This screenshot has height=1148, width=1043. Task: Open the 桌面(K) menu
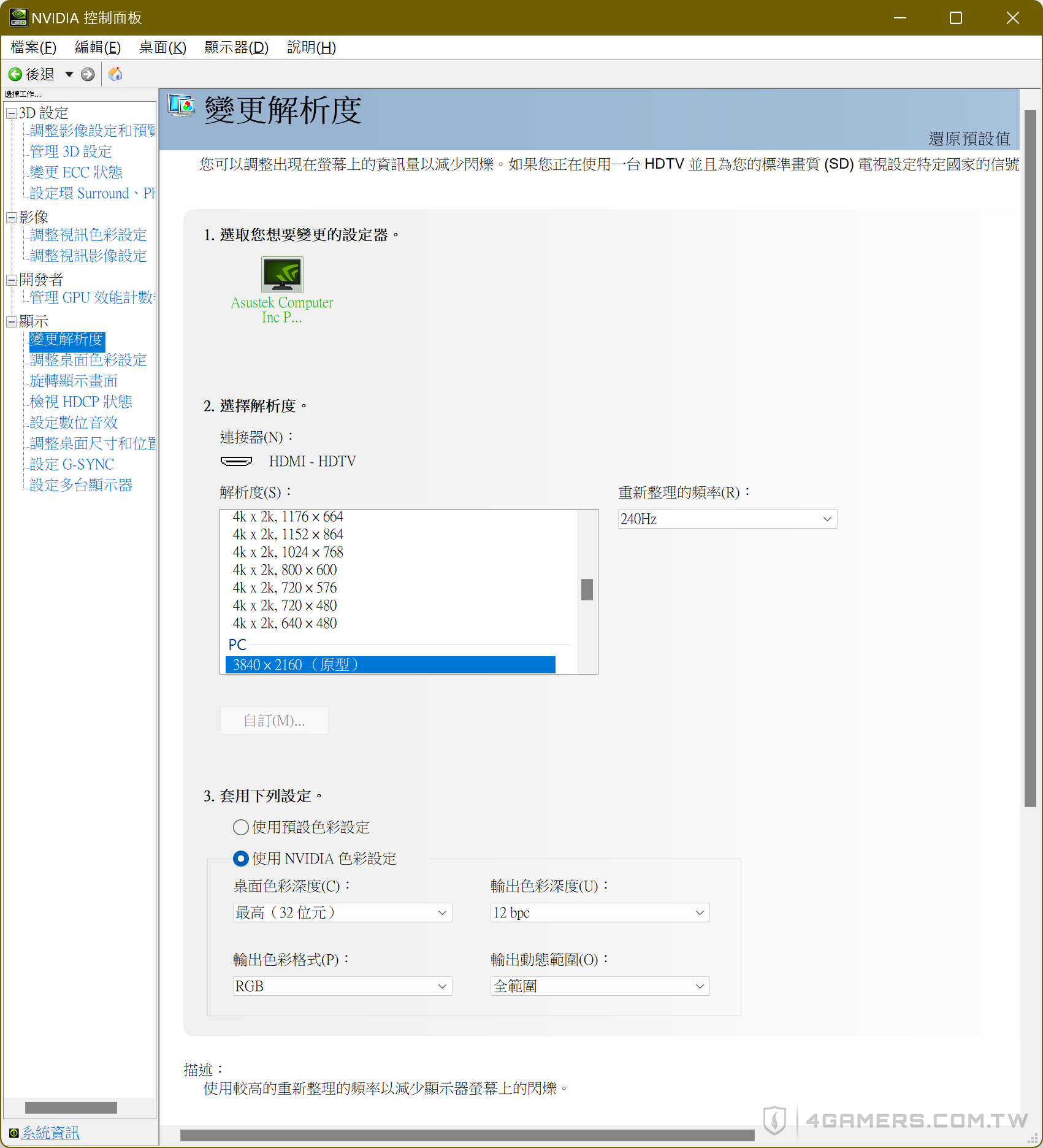162,47
